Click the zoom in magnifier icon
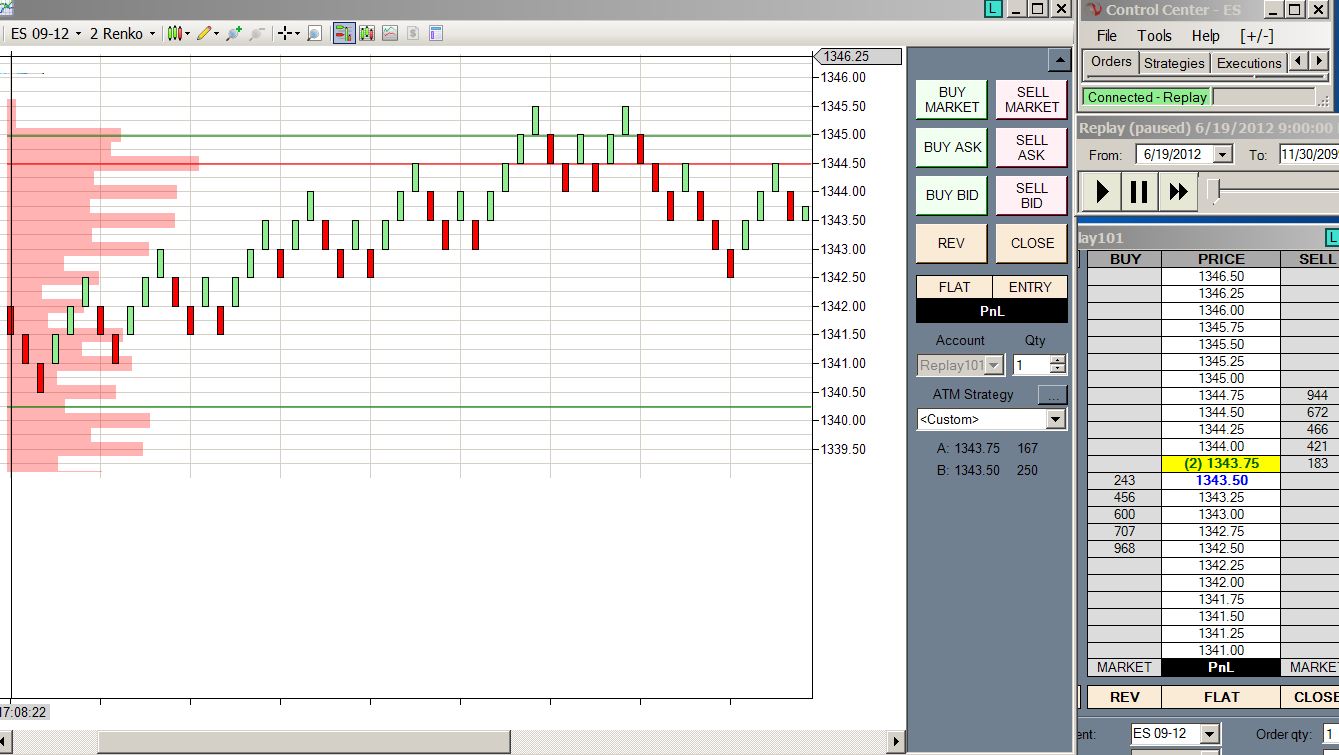 coord(234,33)
